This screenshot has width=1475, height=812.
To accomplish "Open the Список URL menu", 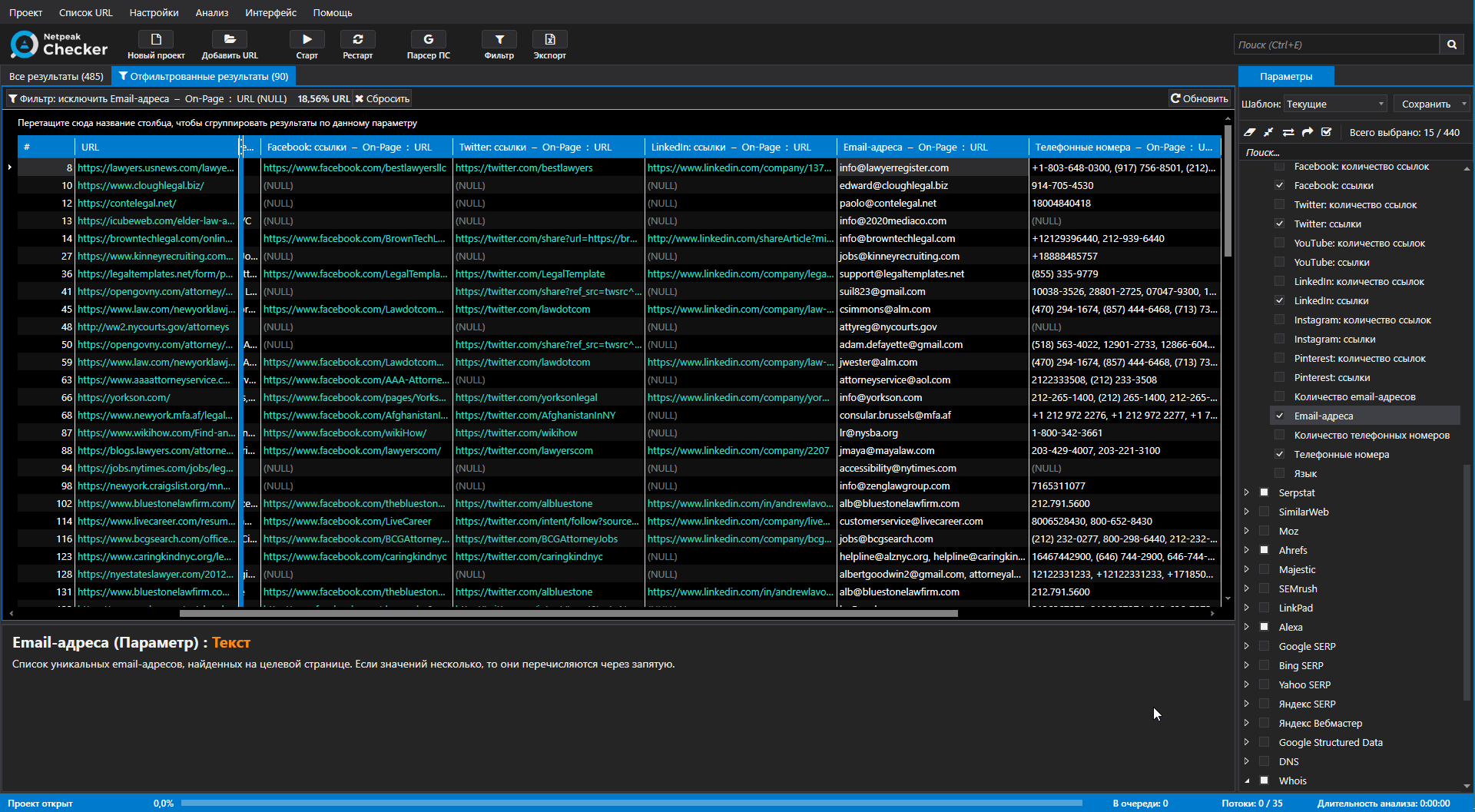I will [86, 12].
